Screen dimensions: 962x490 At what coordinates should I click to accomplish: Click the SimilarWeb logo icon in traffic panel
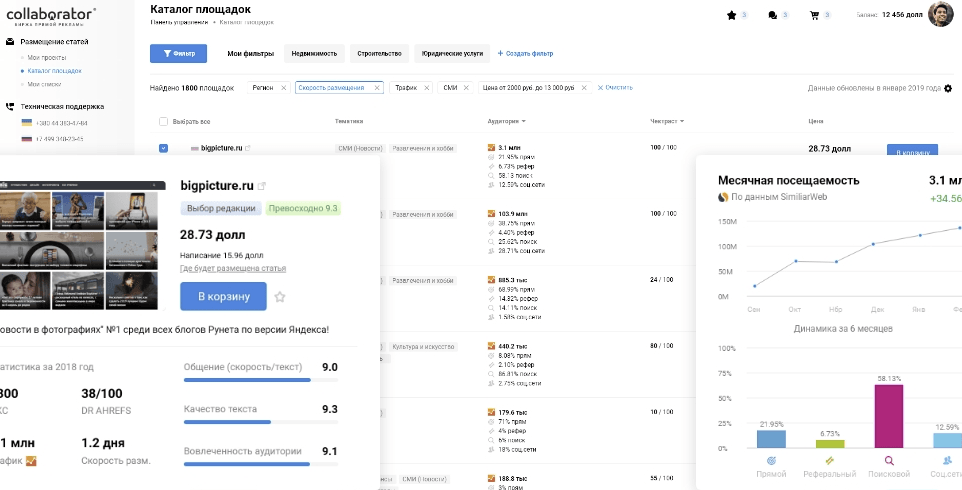point(723,197)
